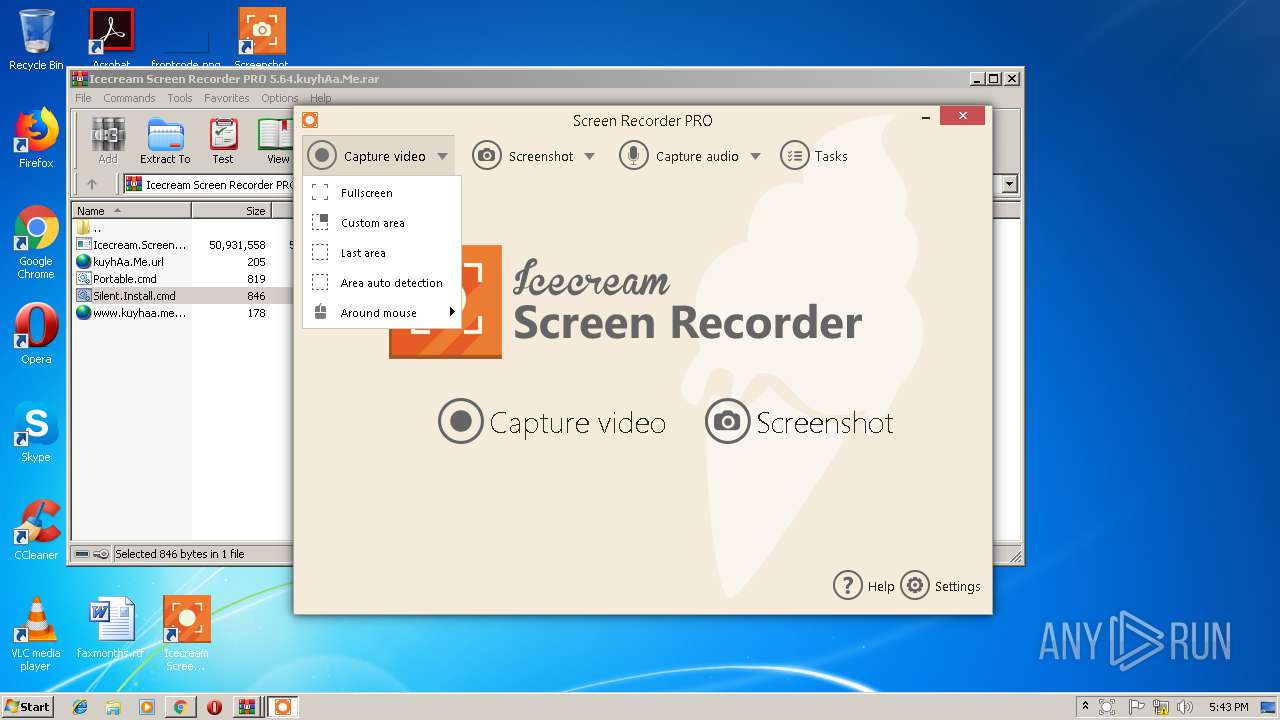Choose Custom area capture option
Screen dimensions: 1280x720
(381, 223)
